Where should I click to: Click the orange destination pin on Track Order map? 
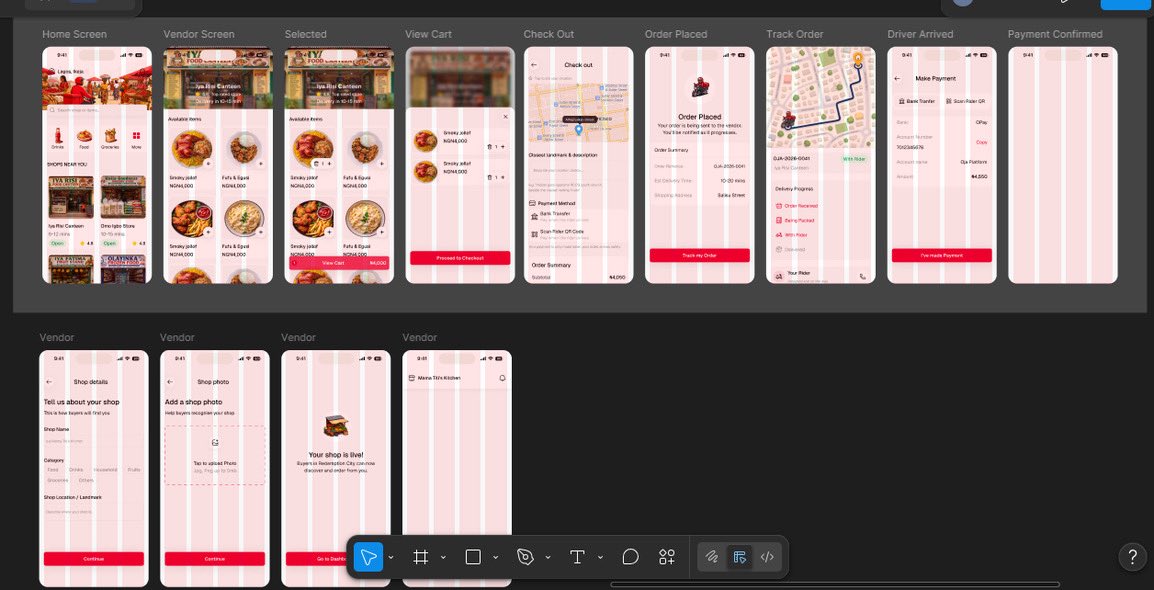pyautogui.click(x=858, y=58)
